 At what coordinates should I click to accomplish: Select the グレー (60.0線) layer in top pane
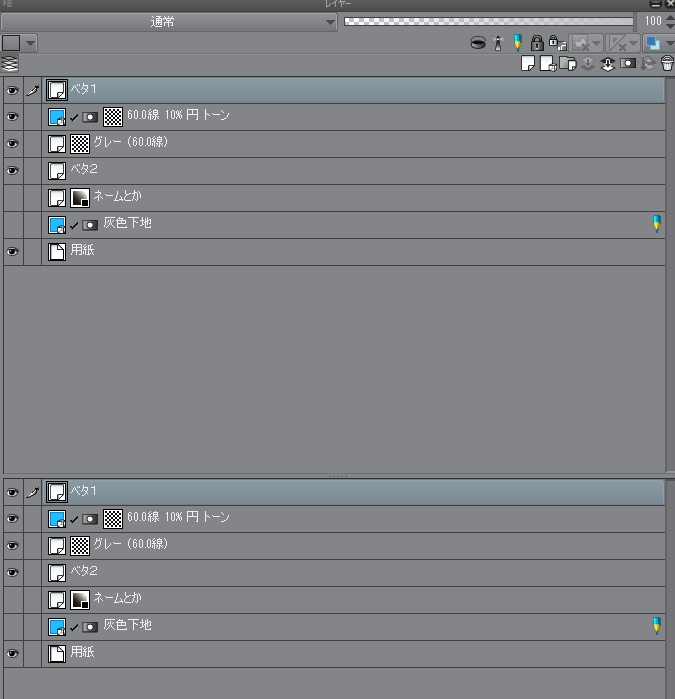click(x=353, y=144)
